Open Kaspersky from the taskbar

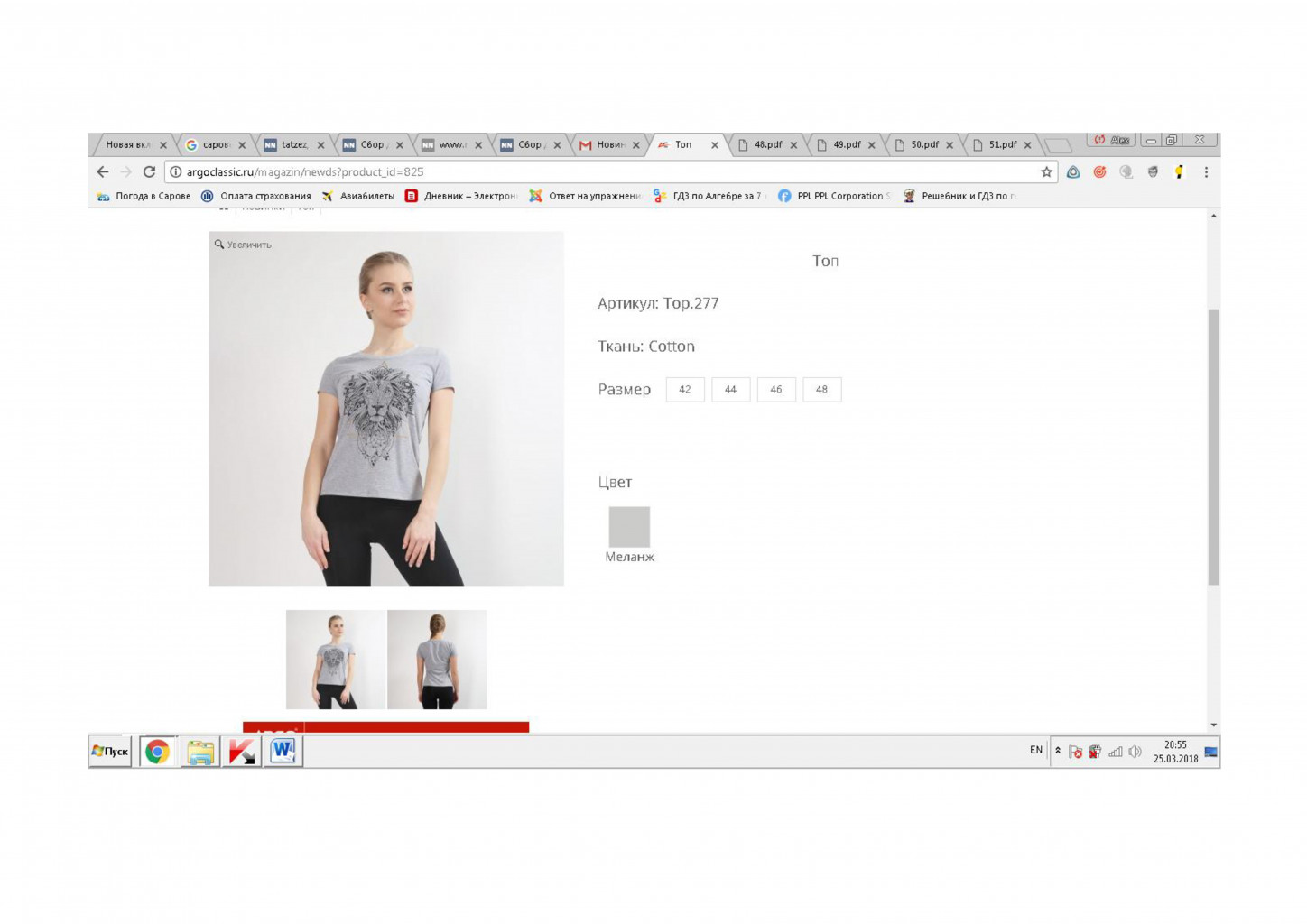tap(241, 752)
